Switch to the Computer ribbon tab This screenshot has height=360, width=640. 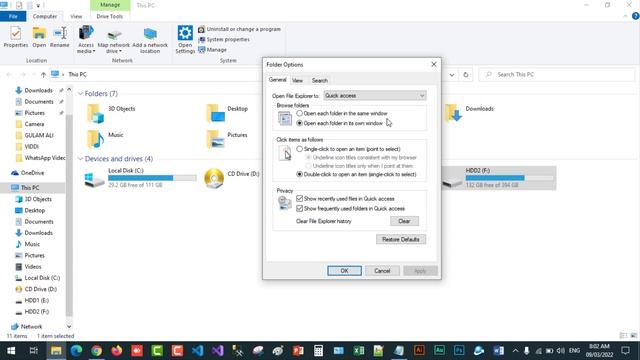(45, 16)
